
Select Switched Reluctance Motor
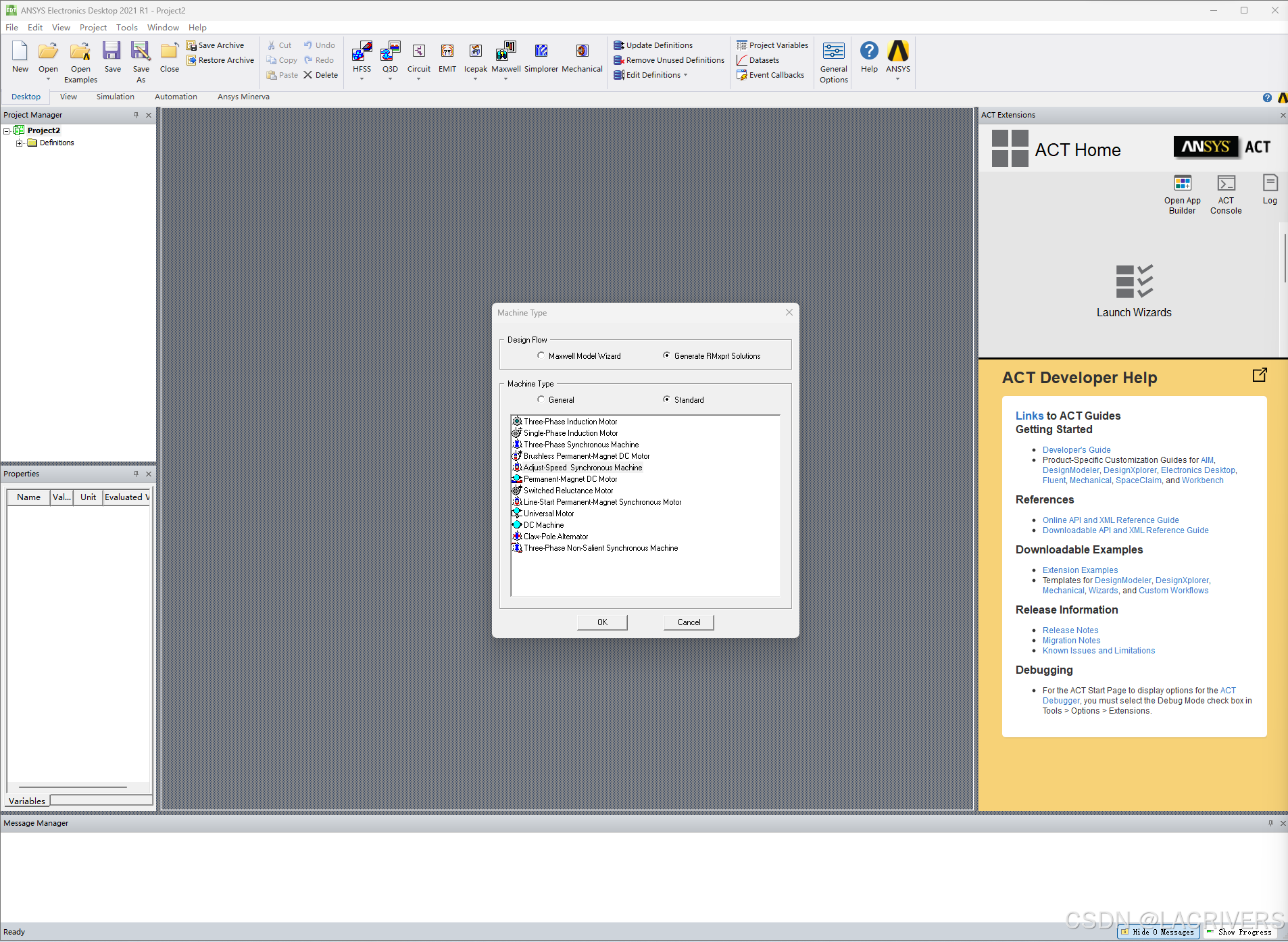pos(568,491)
